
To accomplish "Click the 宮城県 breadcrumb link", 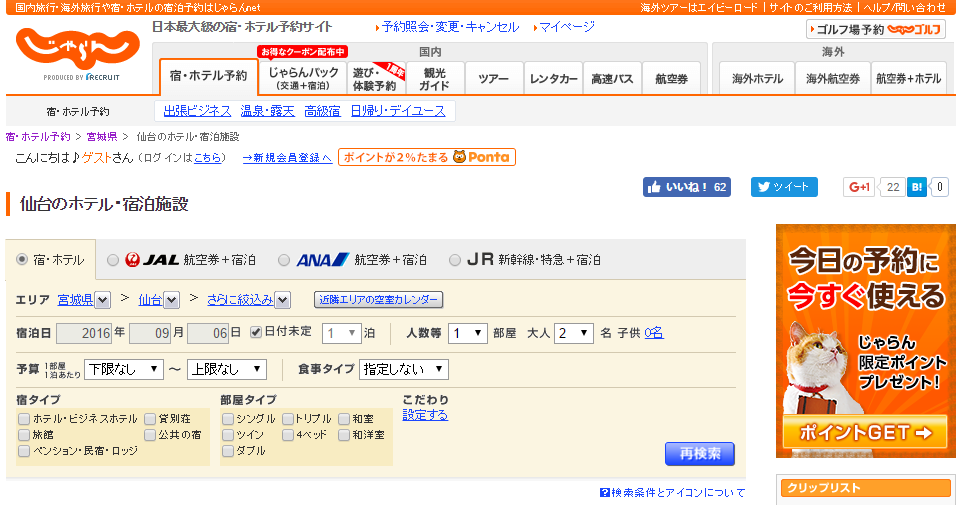I will [102, 136].
